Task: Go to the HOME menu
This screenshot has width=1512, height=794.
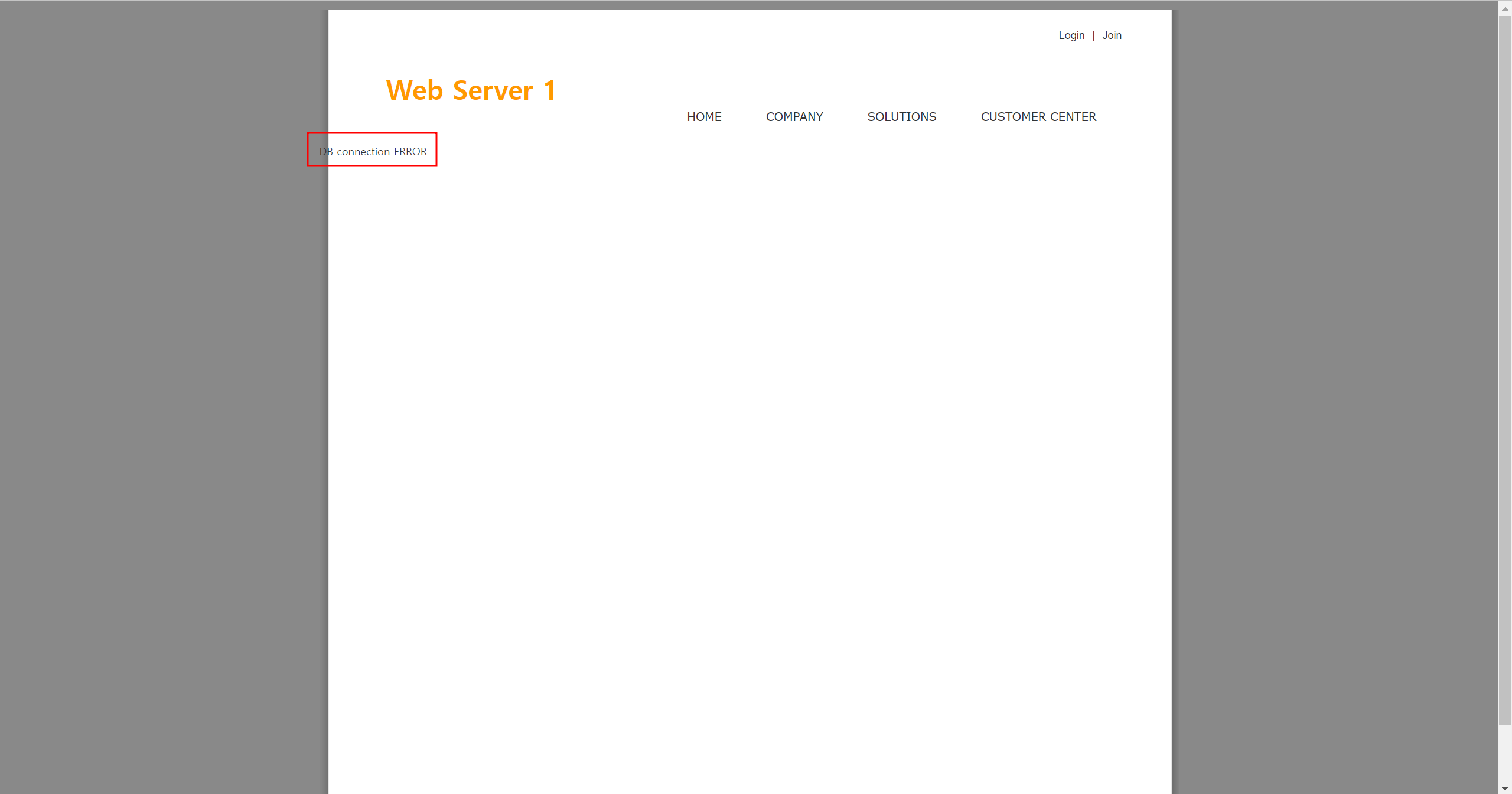Action: tap(703, 117)
